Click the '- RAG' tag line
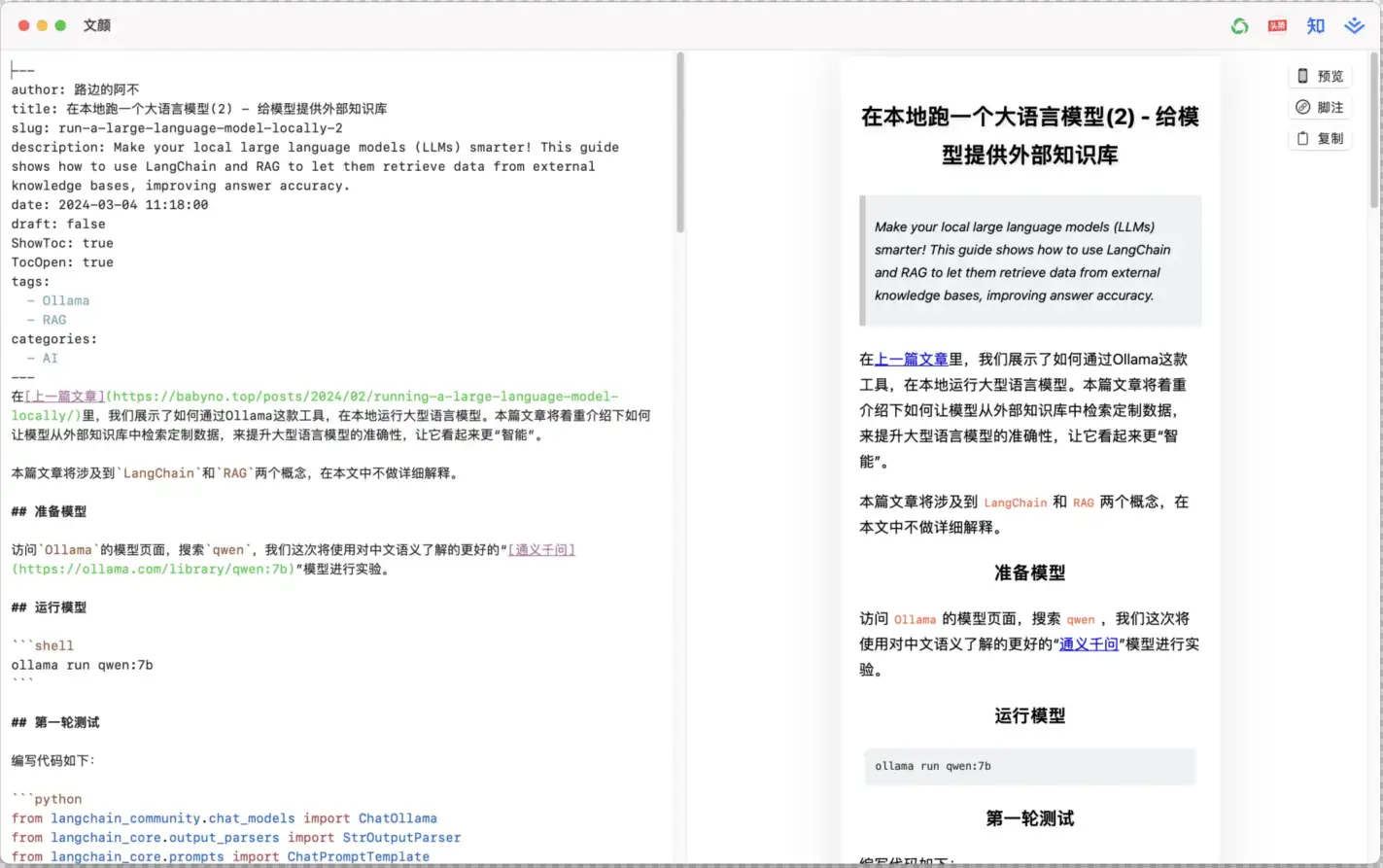Image resolution: width=1383 pixels, height=868 pixels. point(47,320)
